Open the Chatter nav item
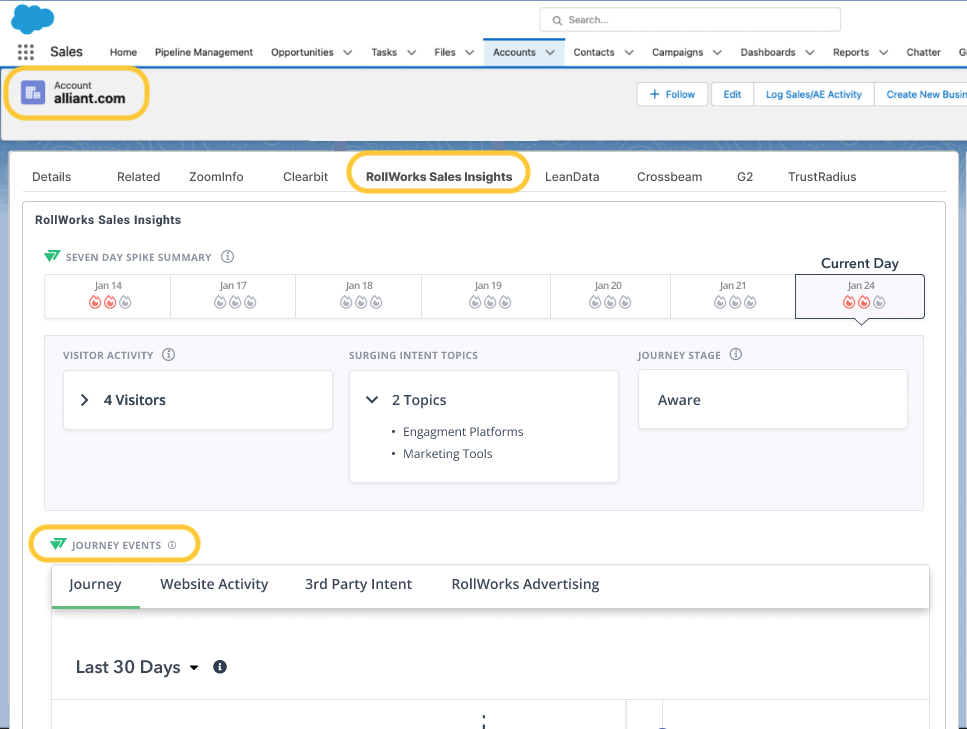This screenshot has height=729, width=967. [x=923, y=52]
